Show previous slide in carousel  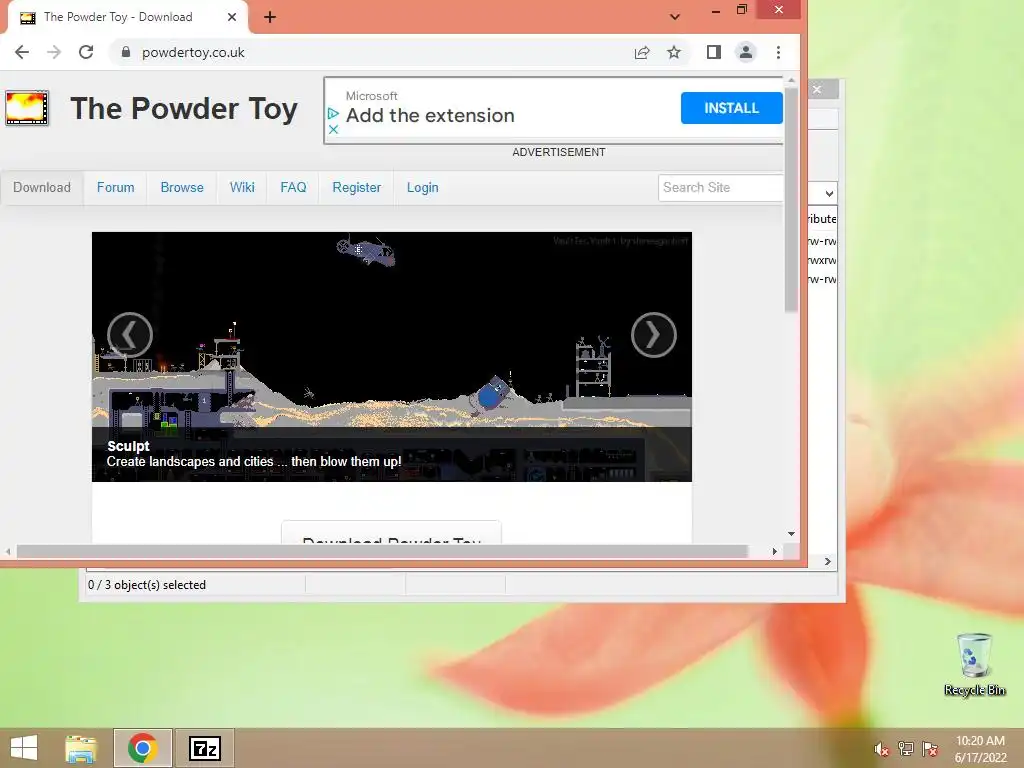[x=130, y=335]
